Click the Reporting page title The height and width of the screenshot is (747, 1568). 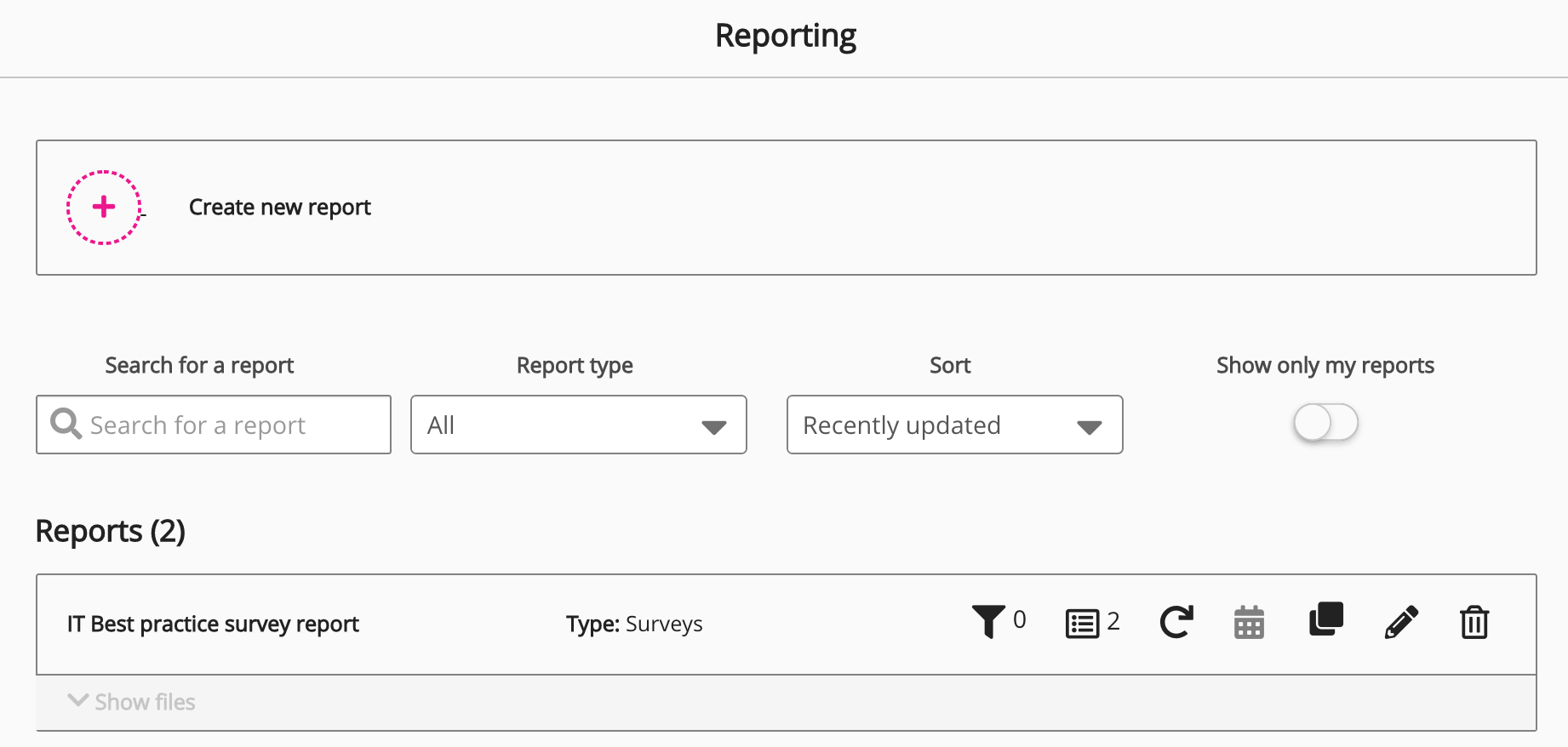pos(785,36)
